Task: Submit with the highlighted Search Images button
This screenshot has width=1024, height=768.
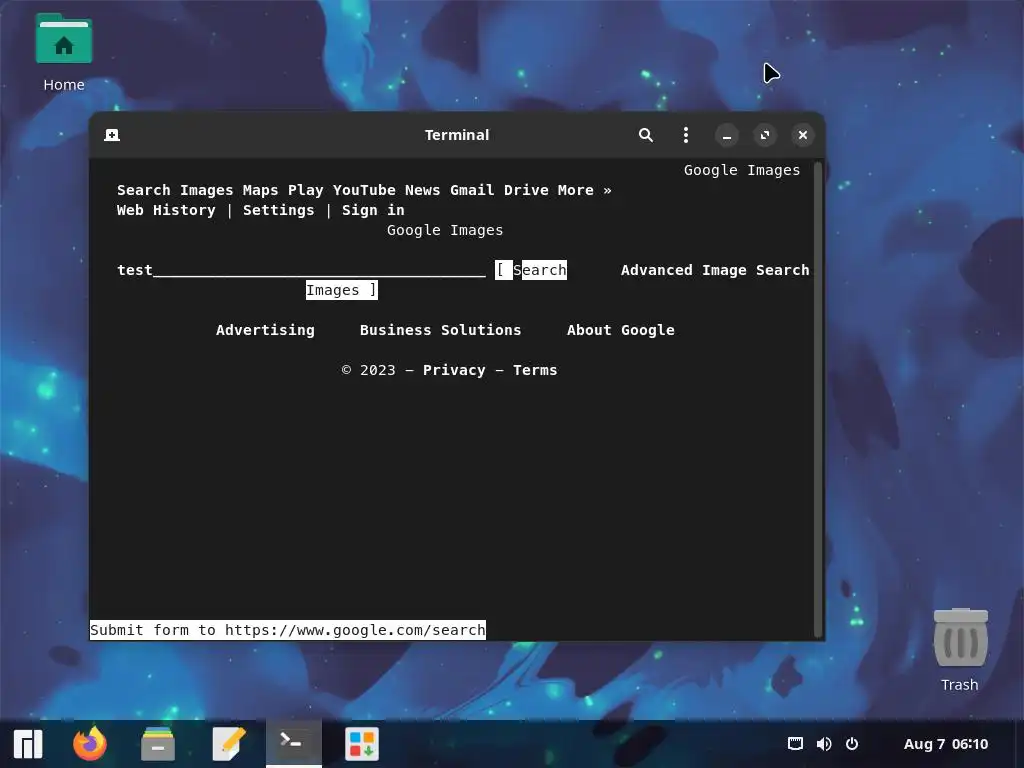Action: [x=531, y=270]
